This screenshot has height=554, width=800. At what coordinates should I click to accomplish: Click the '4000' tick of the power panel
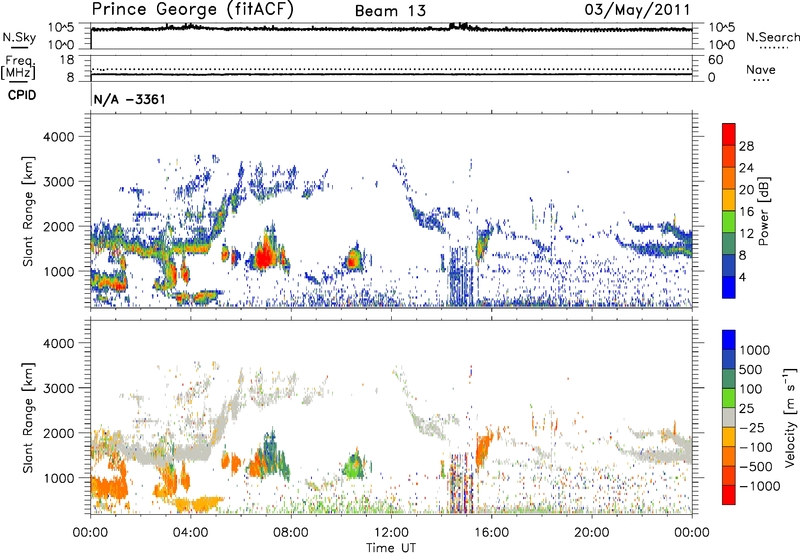(58, 137)
